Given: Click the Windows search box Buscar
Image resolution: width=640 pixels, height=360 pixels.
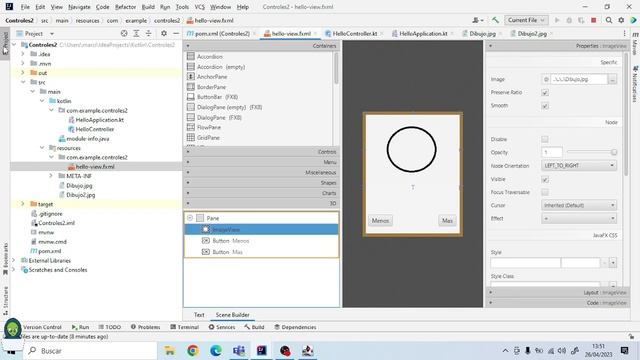Looking at the screenshot, I should [x=90, y=351].
